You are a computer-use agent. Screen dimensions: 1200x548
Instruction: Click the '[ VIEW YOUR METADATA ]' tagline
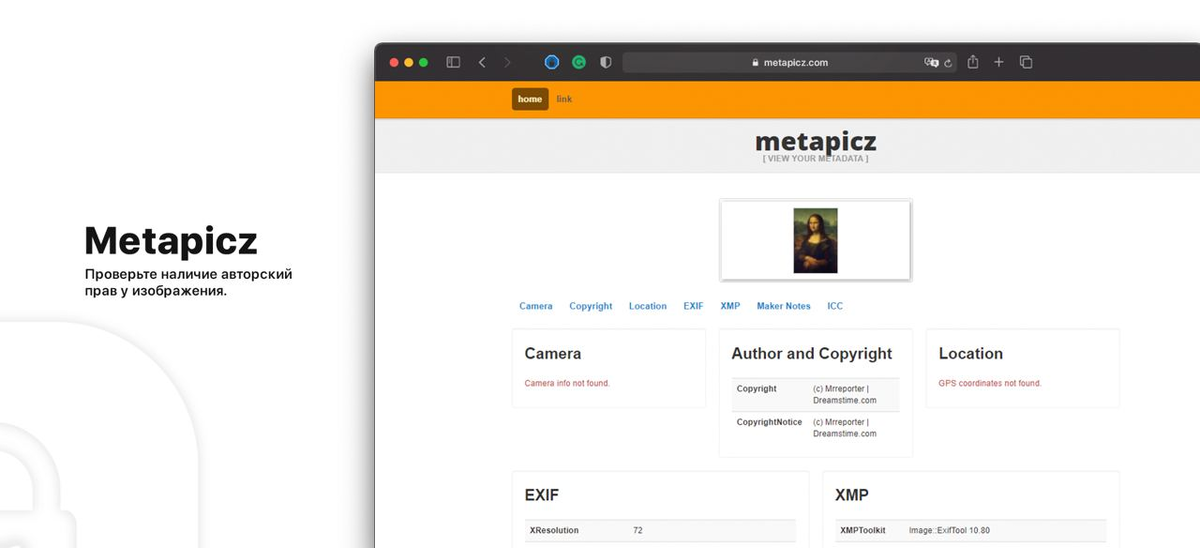tap(815, 159)
